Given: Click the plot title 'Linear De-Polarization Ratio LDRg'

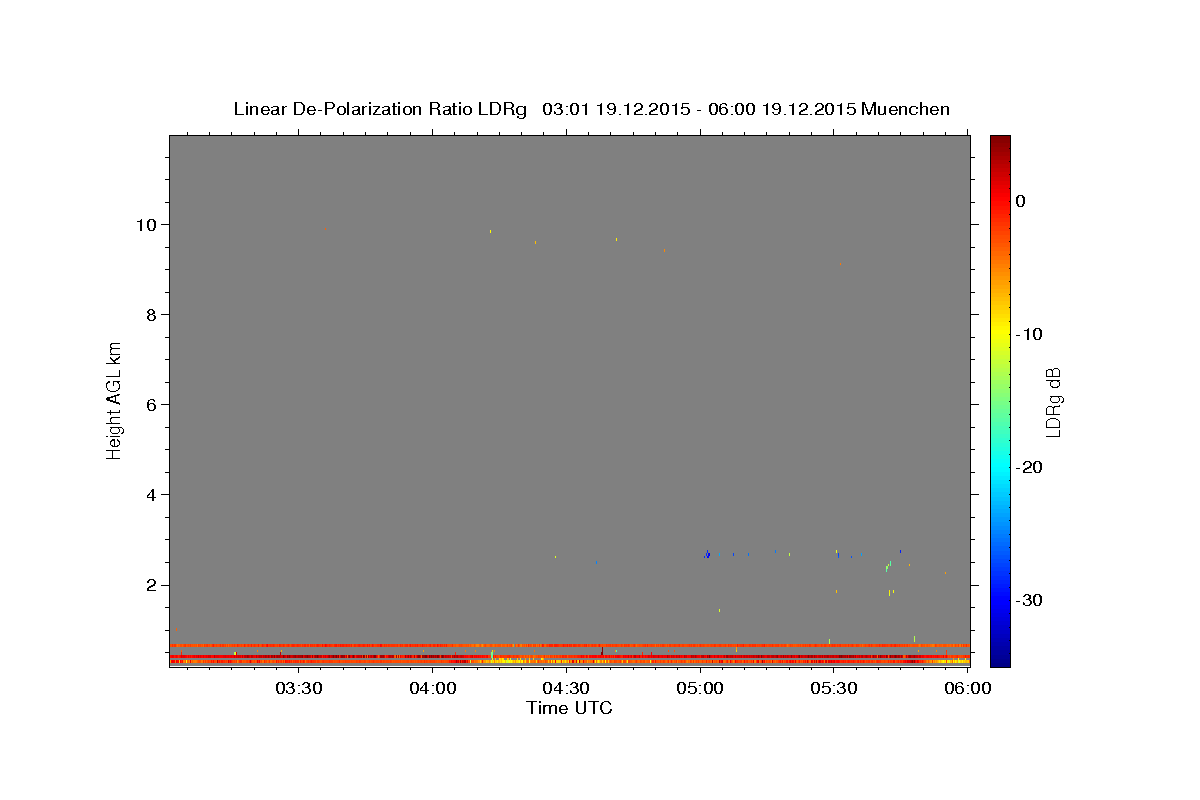Looking at the screenshot, I should click(x=380, y=109).
